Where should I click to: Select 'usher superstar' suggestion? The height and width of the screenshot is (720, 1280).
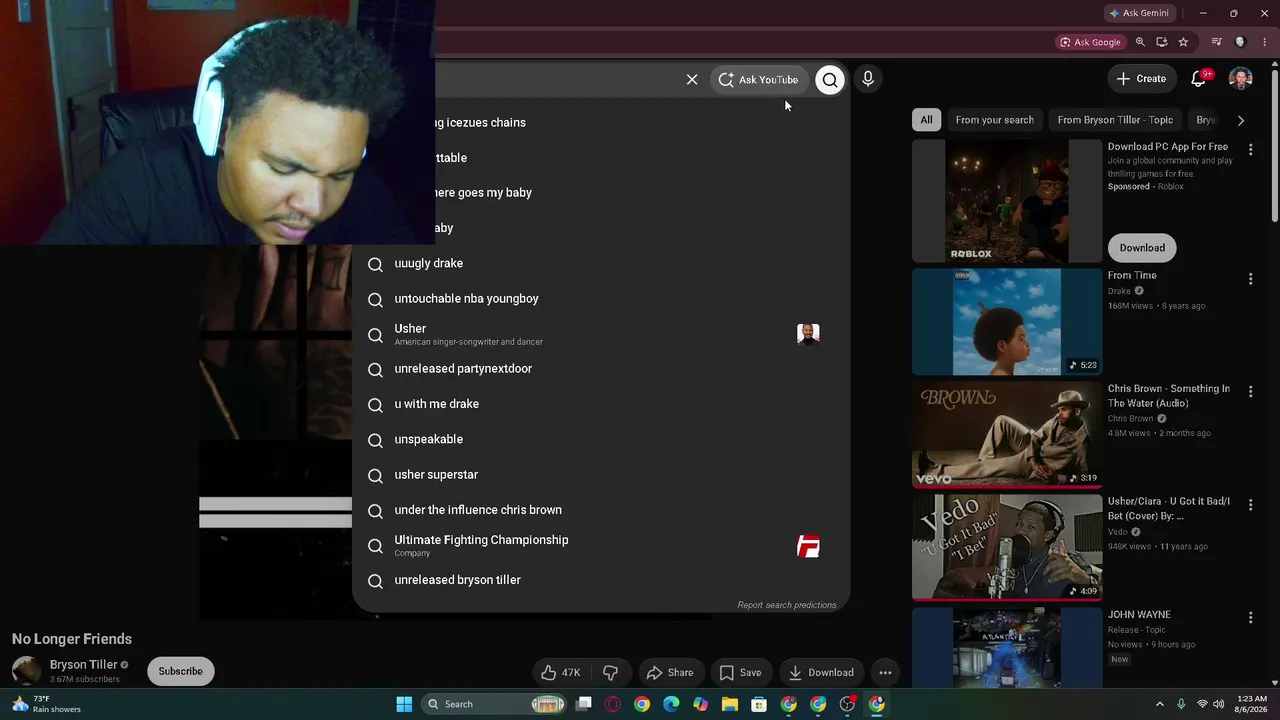pos(601,475)
